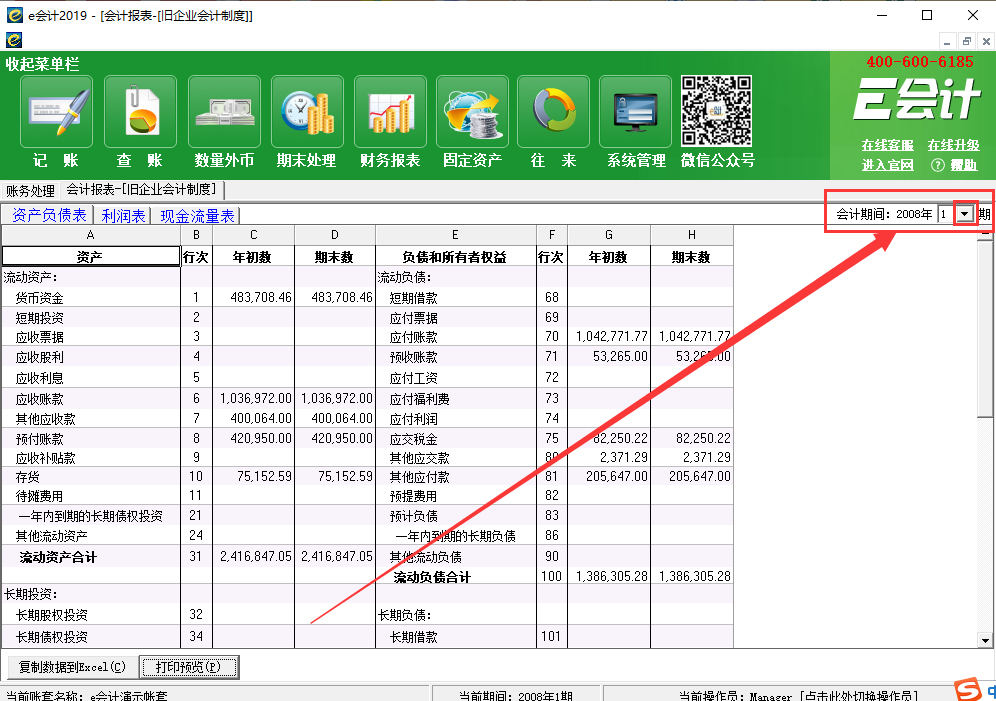Click the 微信公众号 QR code image
This screenshot has height=701, width=996.
(717, 111)
